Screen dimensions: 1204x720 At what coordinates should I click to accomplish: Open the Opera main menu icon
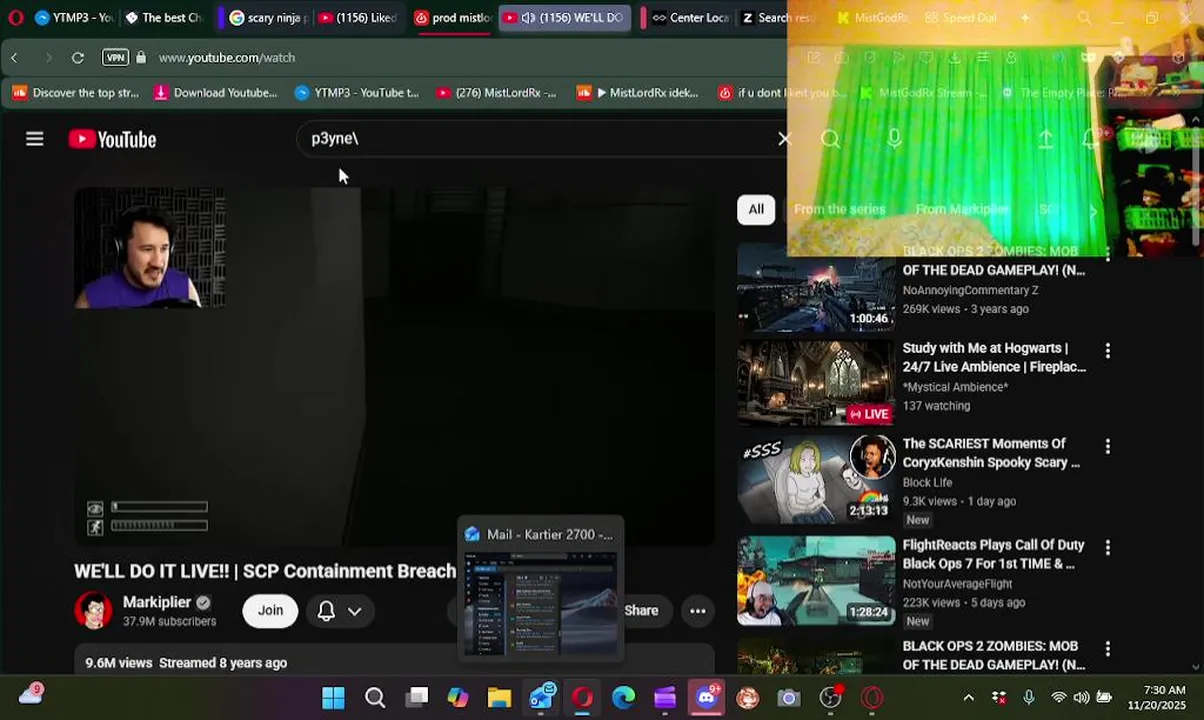point(15,17)
